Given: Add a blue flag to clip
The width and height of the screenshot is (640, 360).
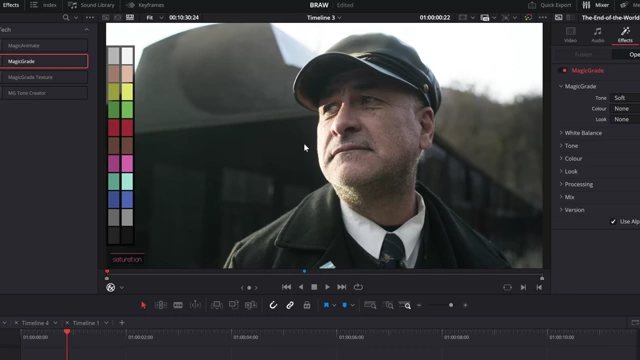Looking at the screenshot, I should tap(326, 305).
